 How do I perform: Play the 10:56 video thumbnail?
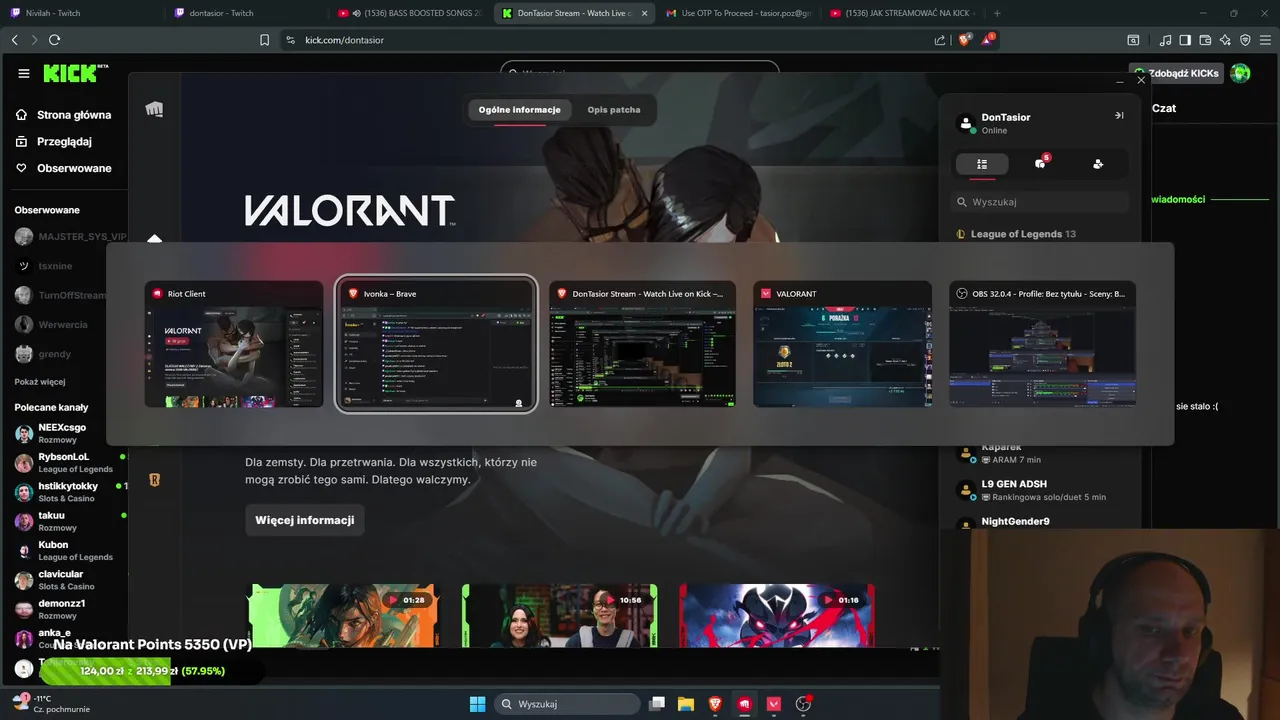(x=559, y=616)
